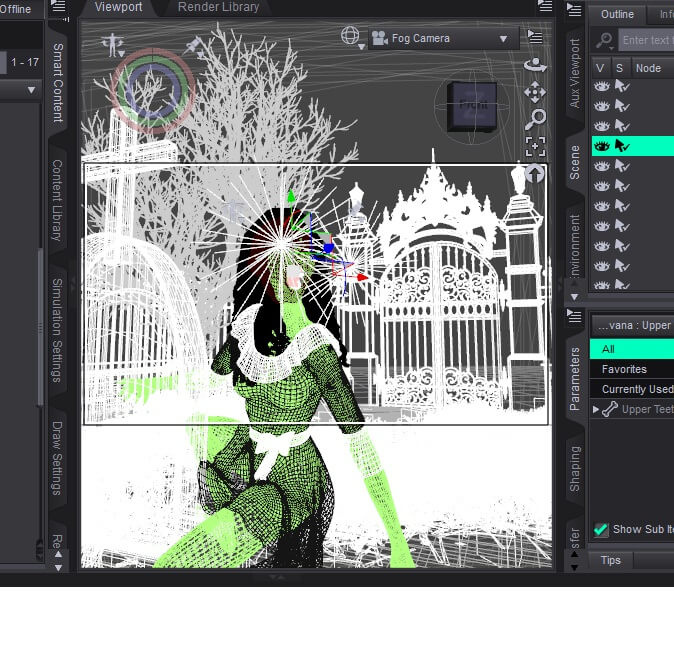
Task: Click the small arrow under the figure icon
Action: [122, 54]
